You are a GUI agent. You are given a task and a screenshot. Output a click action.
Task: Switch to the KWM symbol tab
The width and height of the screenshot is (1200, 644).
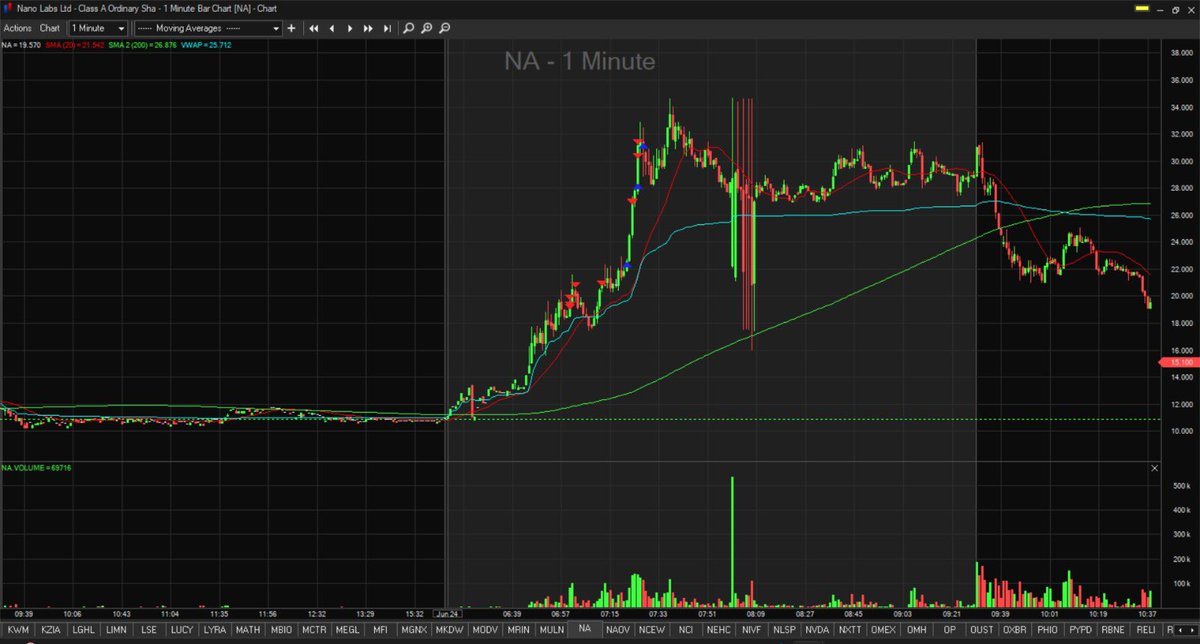pos(18,630)
